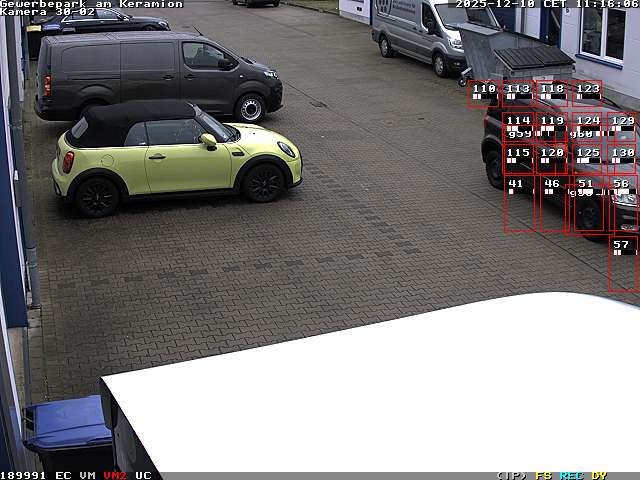Select detection box labeled 123

point(587,93)
